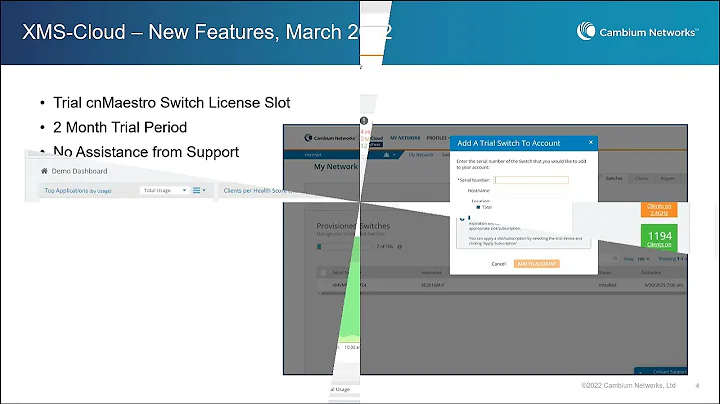Viewport: 720px width, 404px height.
Task: Switch to the Switches tab
Action: coord(614,178)
